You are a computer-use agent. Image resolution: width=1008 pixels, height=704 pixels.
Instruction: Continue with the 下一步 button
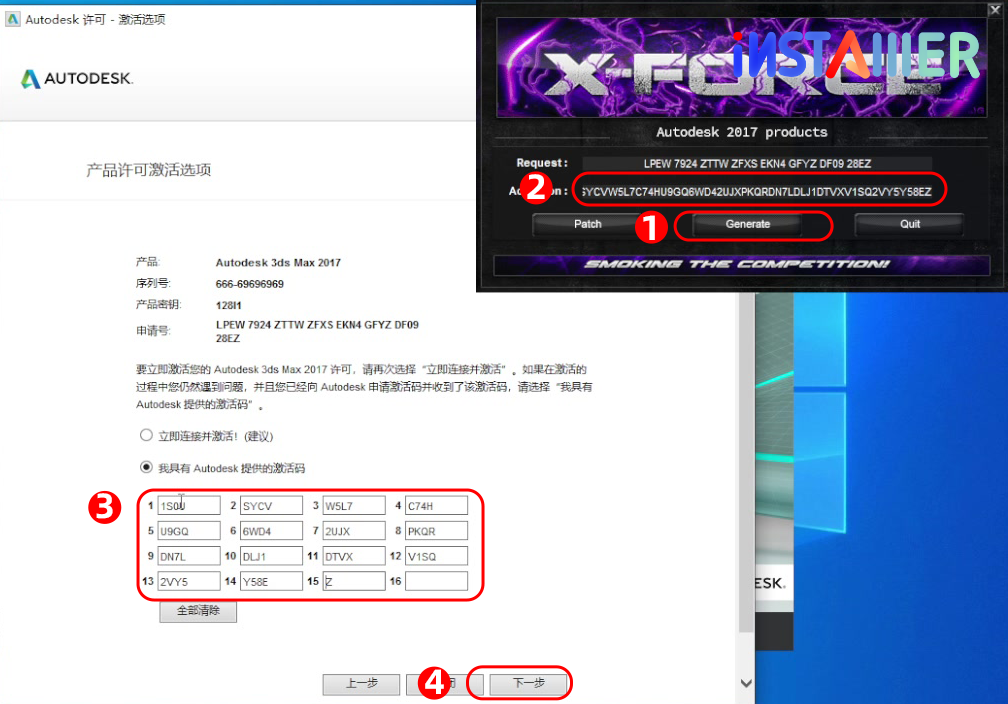point(528,683)
